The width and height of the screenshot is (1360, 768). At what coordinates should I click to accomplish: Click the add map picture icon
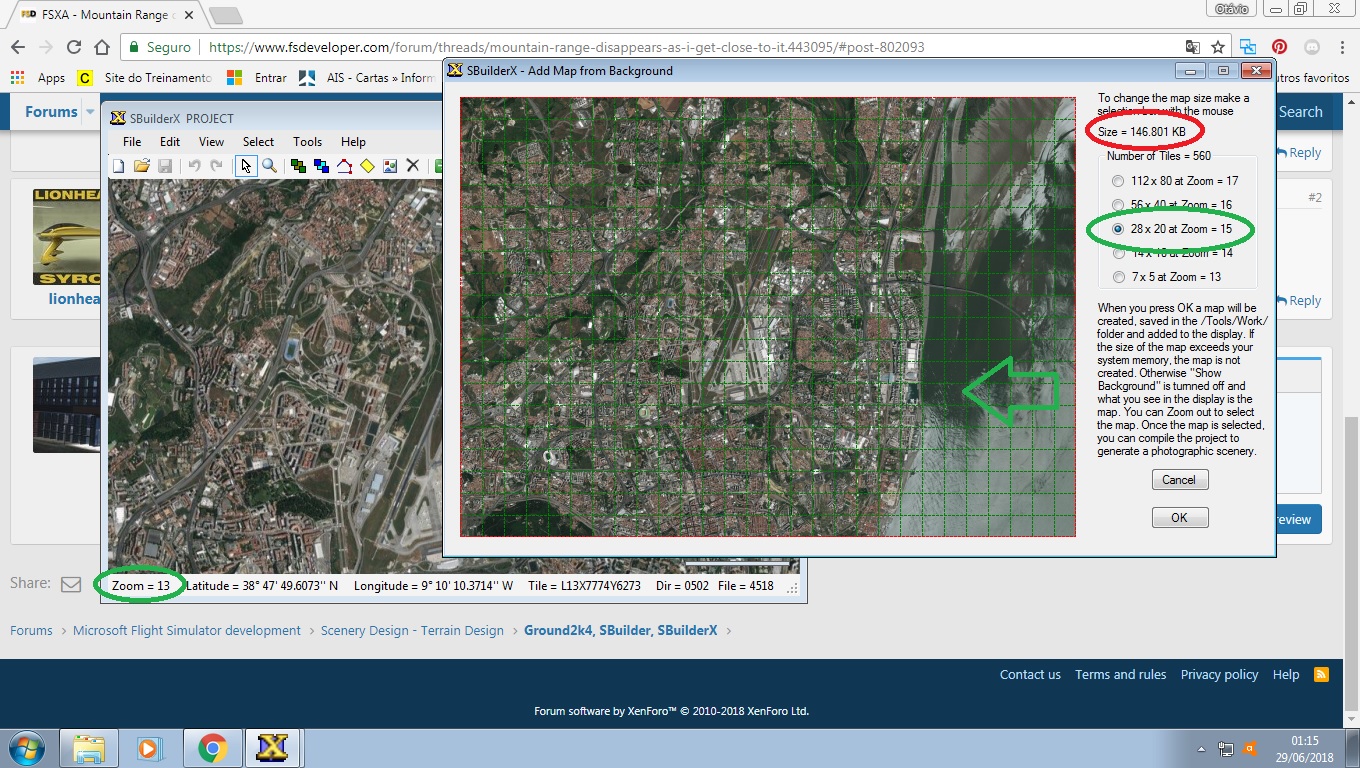[x=390, y=166]
